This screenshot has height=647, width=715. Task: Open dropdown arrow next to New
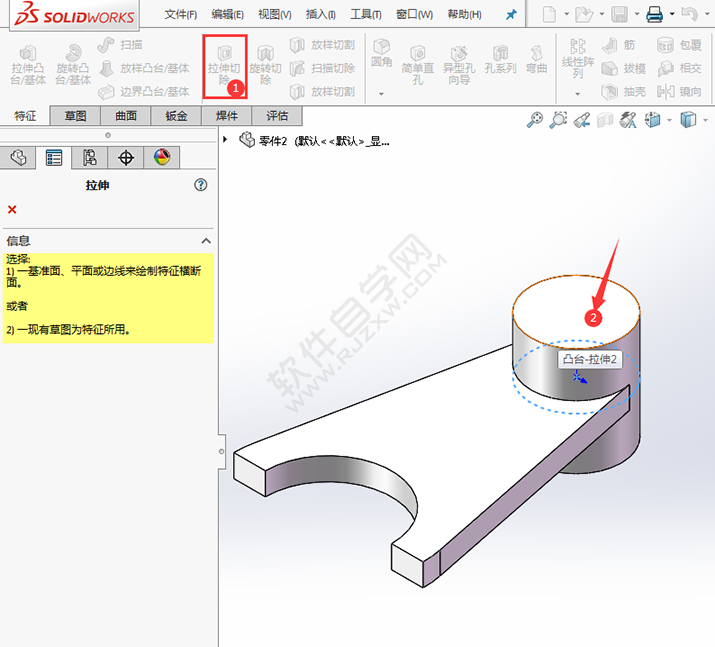[x=566, y=14]
